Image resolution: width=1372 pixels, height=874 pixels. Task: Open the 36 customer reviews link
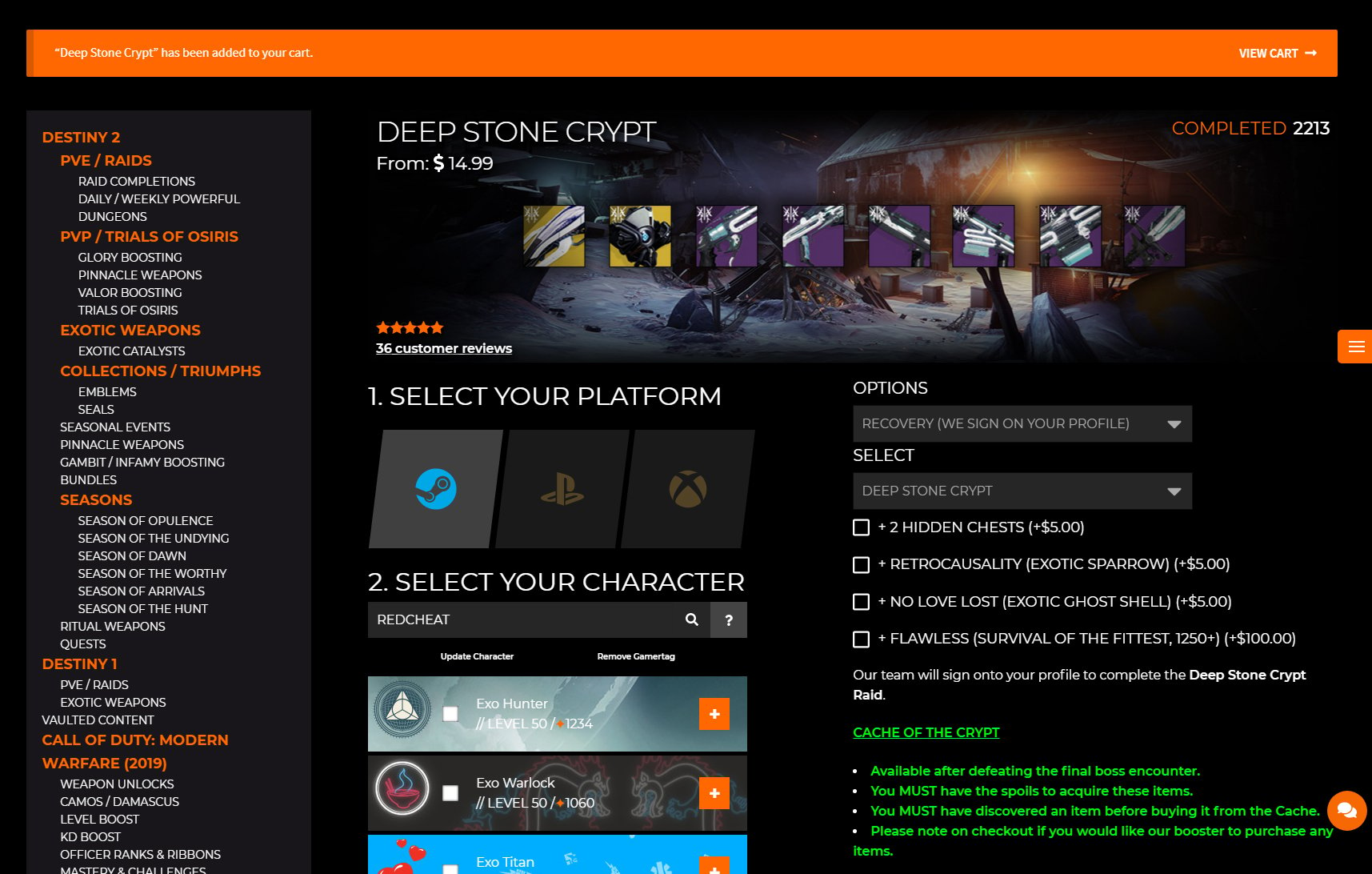click(x=444, y=348)
